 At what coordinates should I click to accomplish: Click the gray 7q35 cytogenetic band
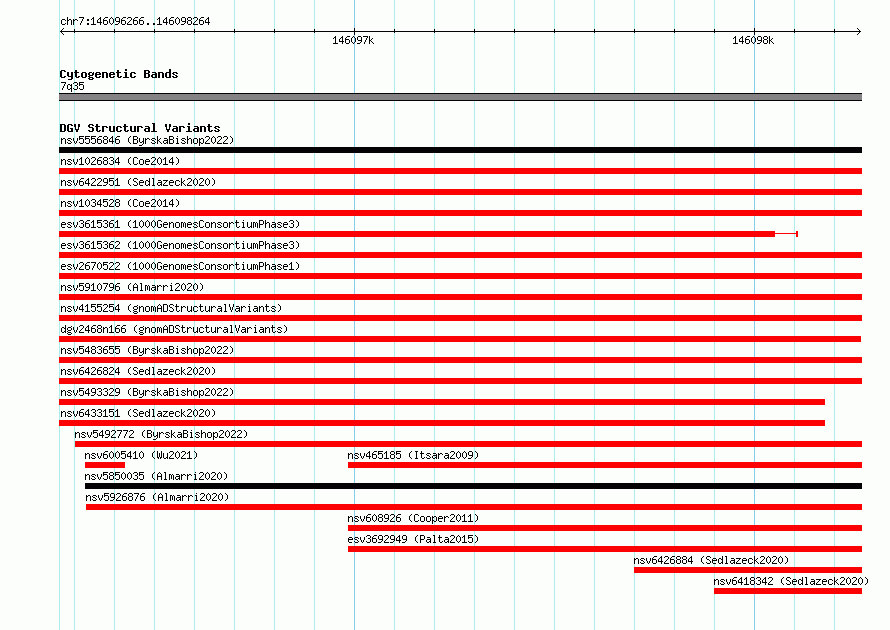coord(460,97)
